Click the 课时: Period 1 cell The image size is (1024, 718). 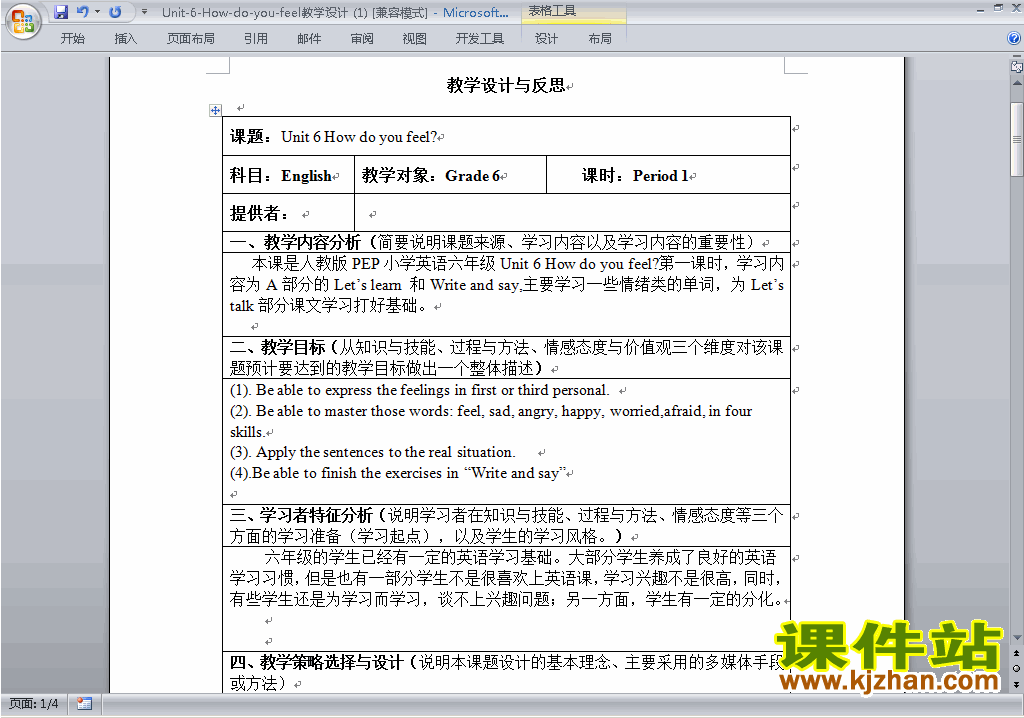668,175
